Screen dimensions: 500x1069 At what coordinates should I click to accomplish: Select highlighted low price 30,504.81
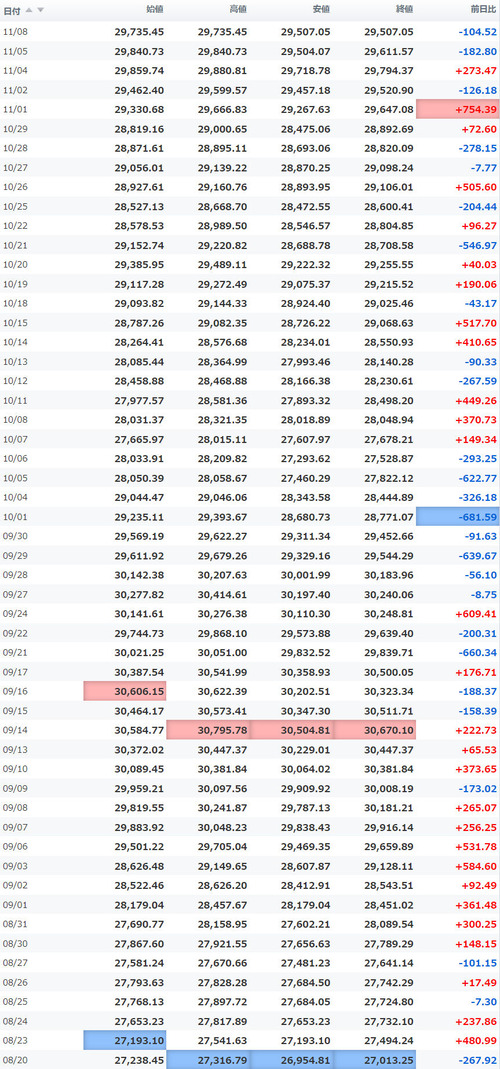(x=291, y=730)
